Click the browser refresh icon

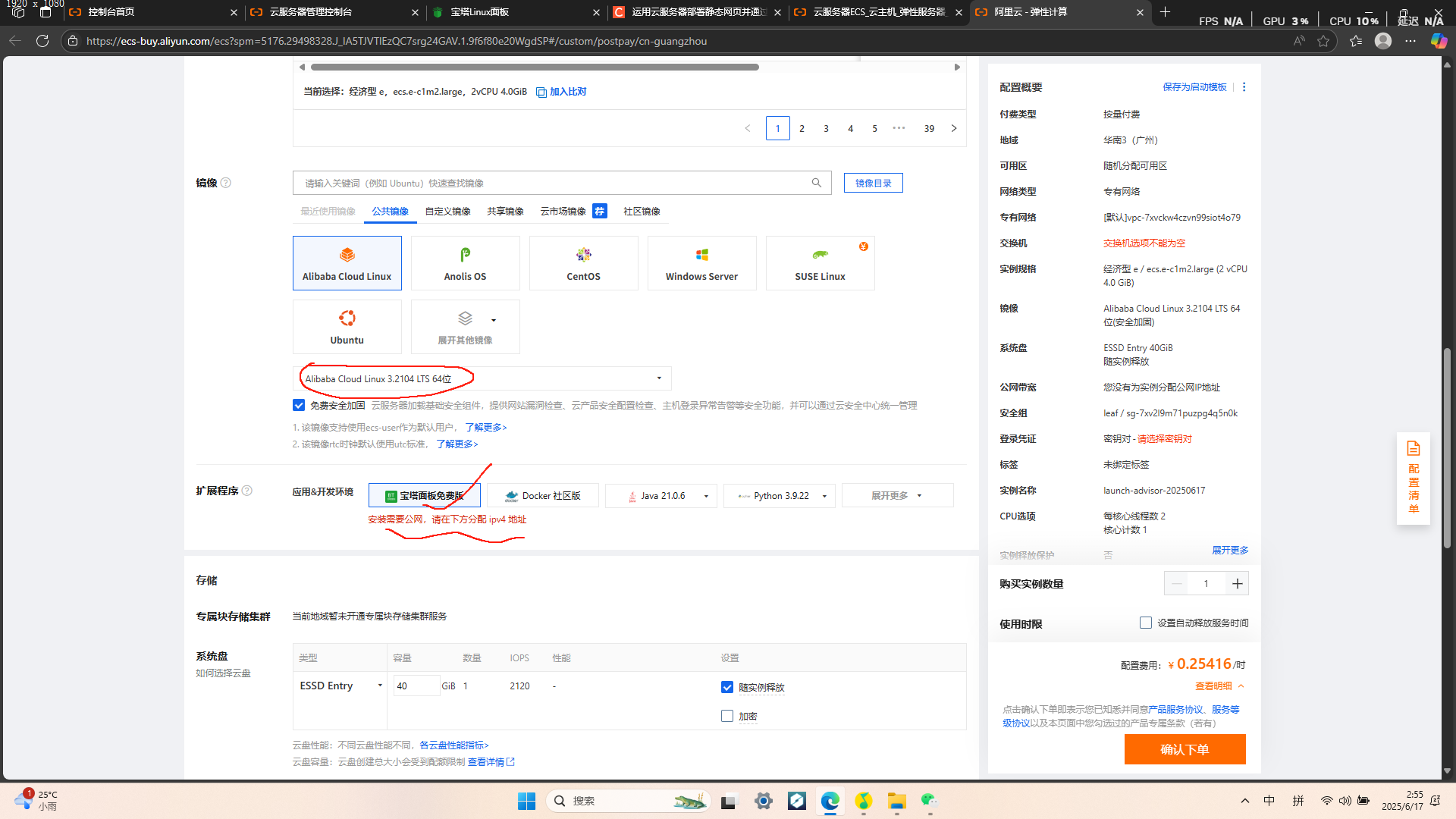(x=42, y=41)
